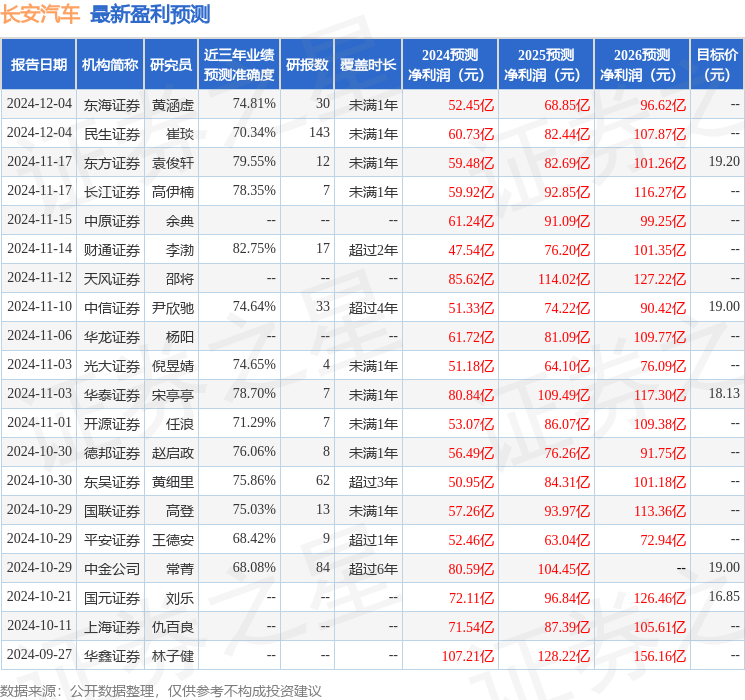Click the 长安汽车 title text
Viewport: 745px width, 700px height.
[40, 14]
